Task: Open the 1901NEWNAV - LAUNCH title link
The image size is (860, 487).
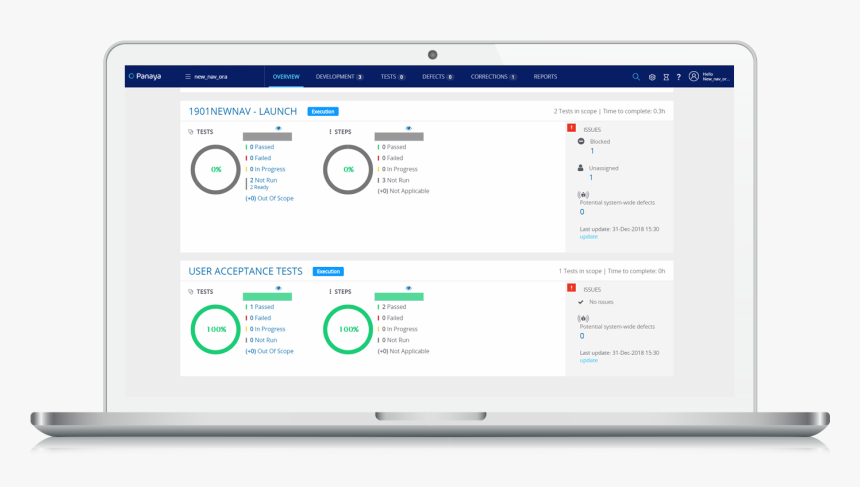Action: (242, 111)
